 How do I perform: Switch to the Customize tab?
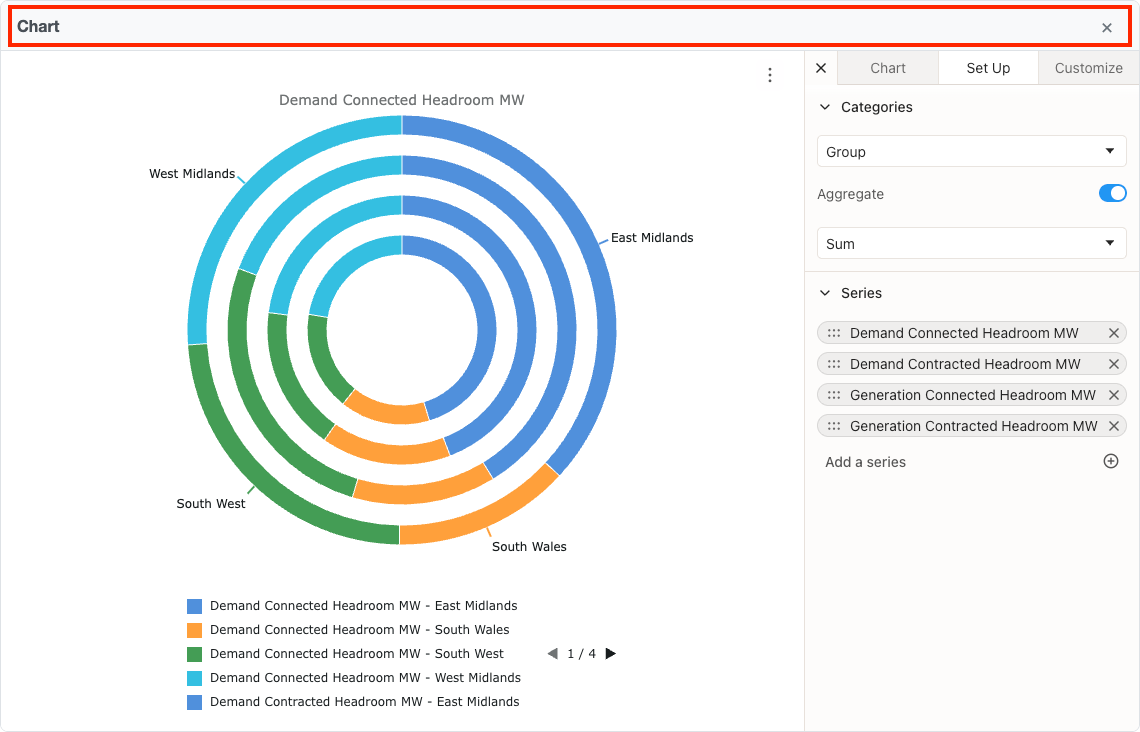(x=1088, y=67)
